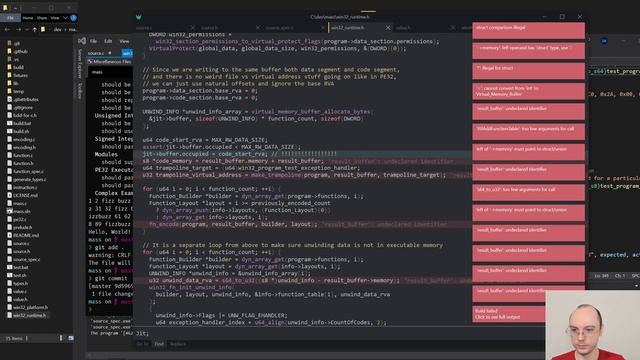Select function.h file
640x360 pixels.
tap(20, 163)
